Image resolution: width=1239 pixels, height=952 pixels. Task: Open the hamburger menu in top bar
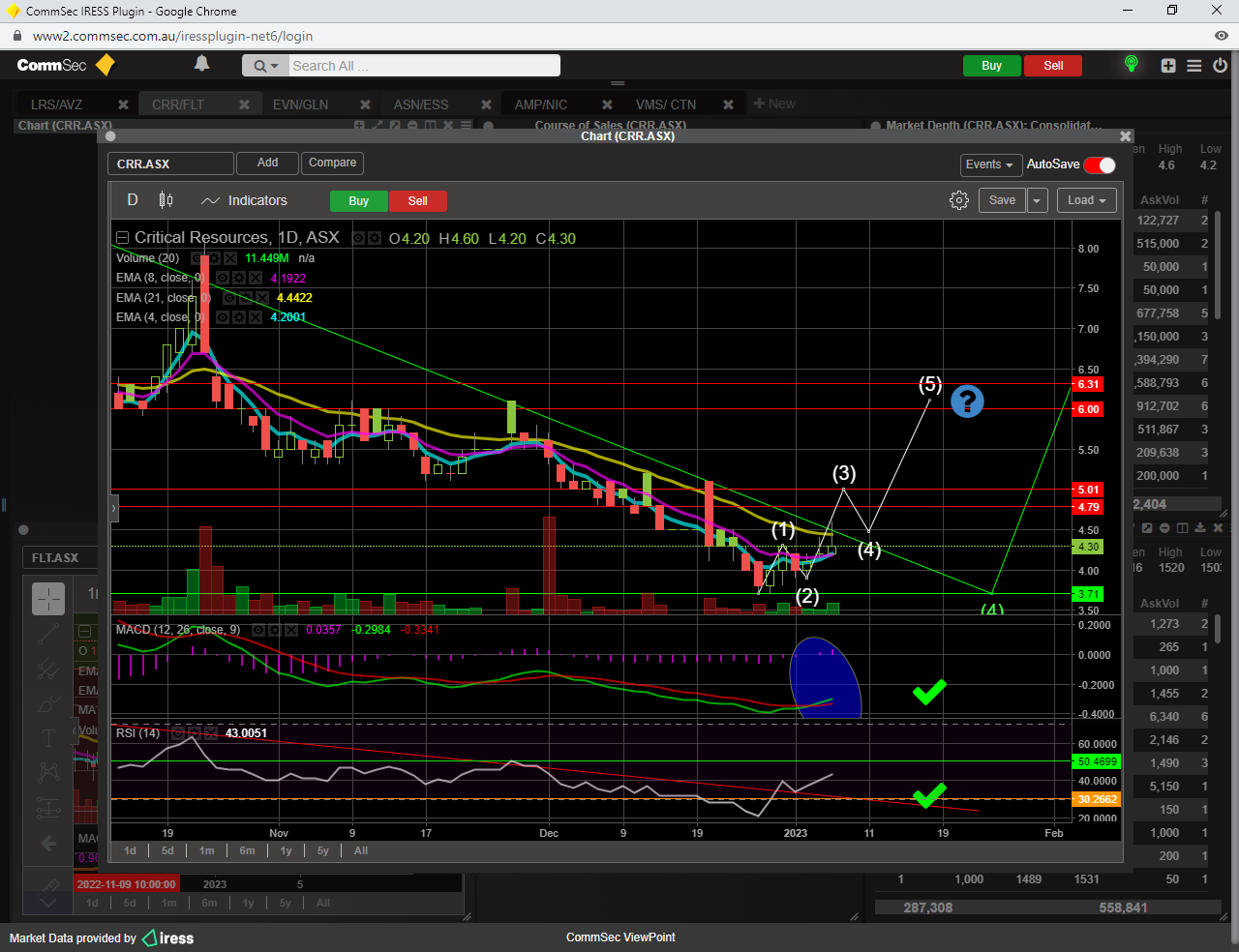1194,66
